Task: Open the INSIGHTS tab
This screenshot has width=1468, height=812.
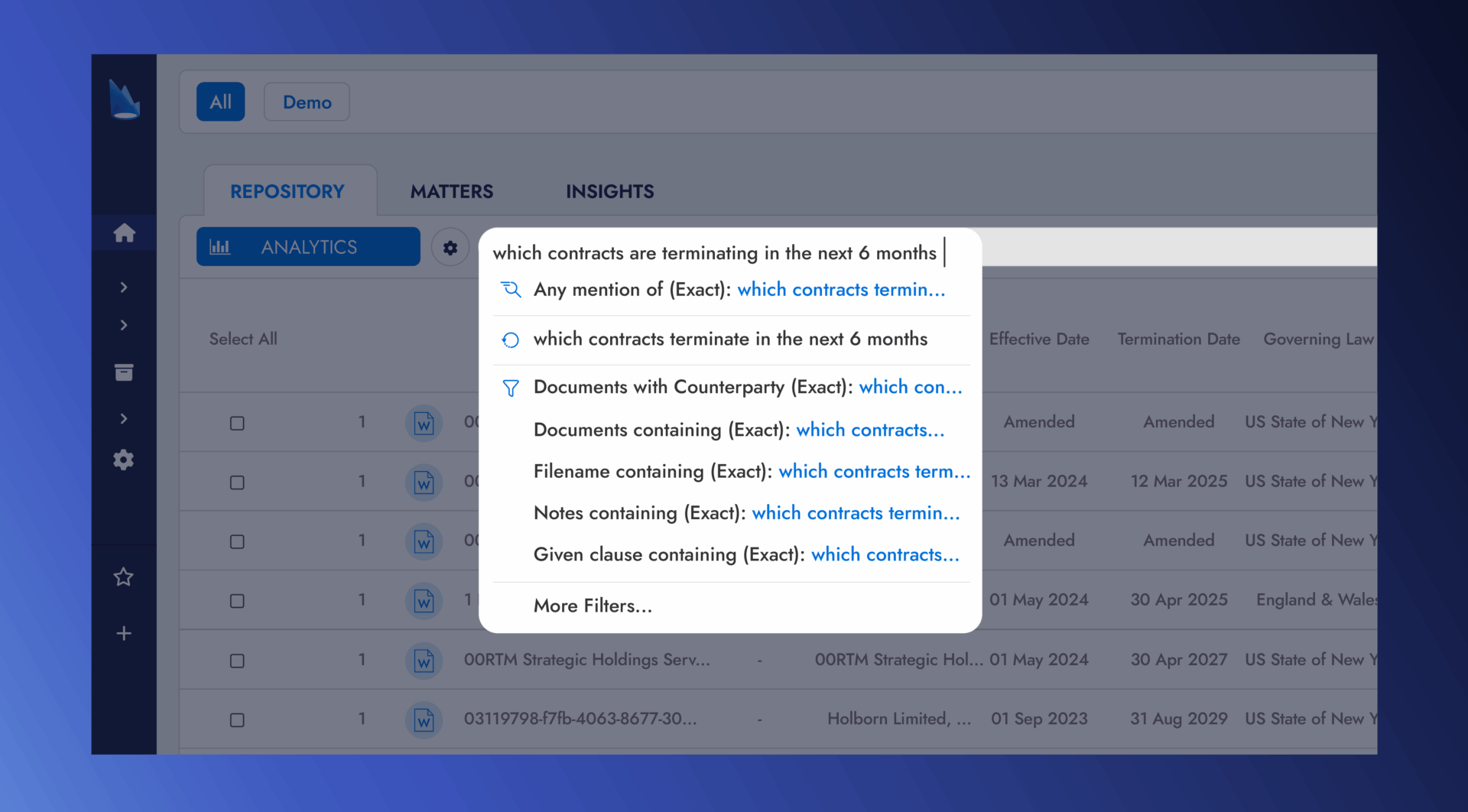Action: coord(609,191)
